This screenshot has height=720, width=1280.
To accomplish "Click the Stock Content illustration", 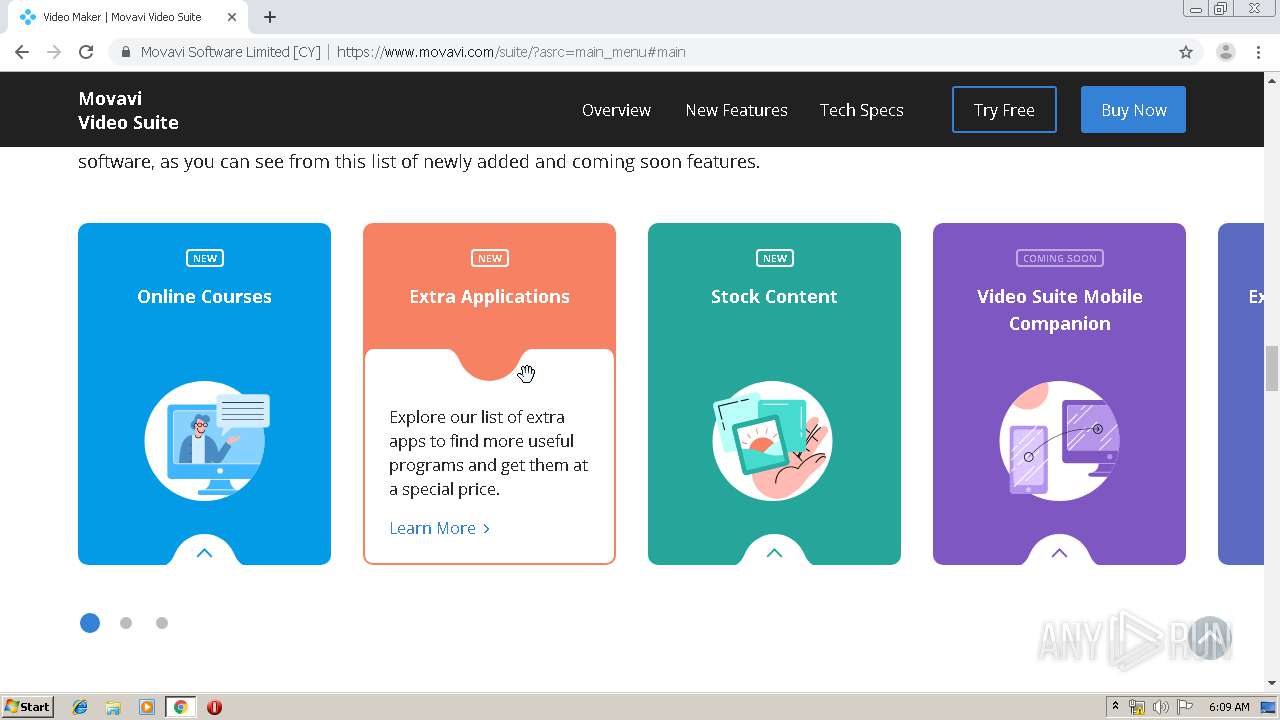I will (772, 440).
